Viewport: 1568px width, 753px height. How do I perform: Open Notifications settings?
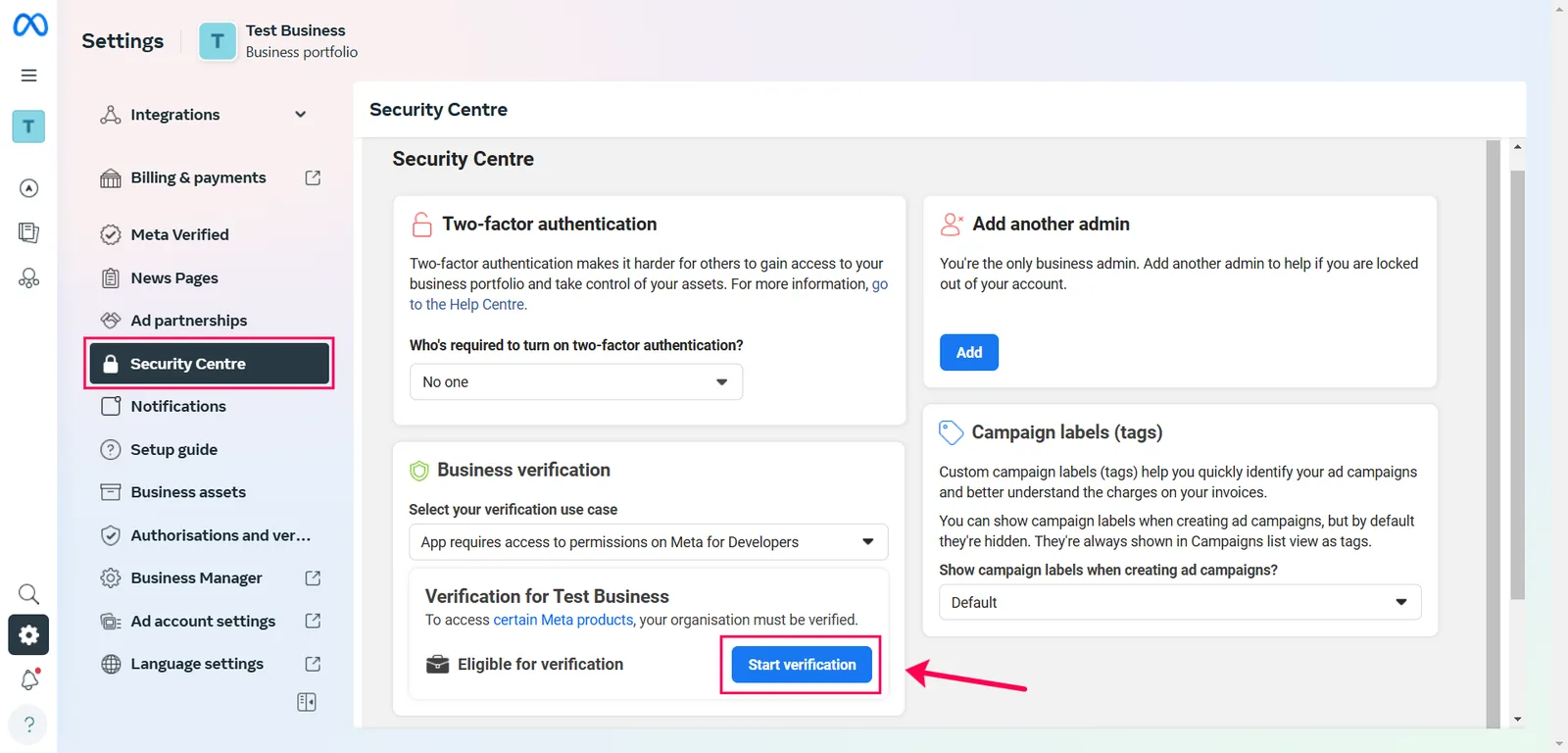(210, 406)
